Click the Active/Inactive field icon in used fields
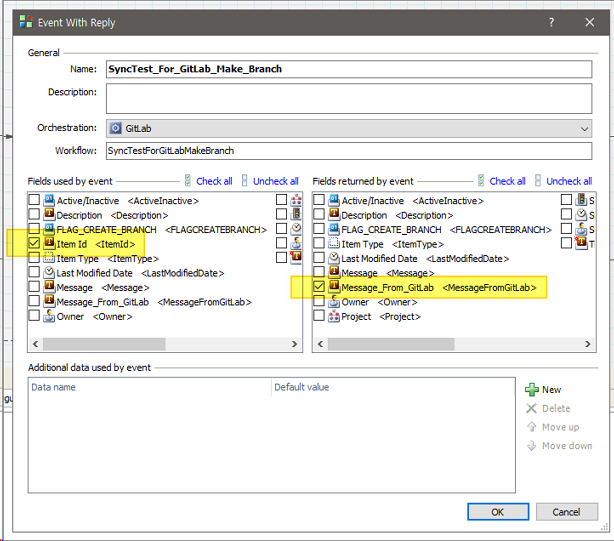The height and width of the screenshot is (541, 614). (49, 200)
